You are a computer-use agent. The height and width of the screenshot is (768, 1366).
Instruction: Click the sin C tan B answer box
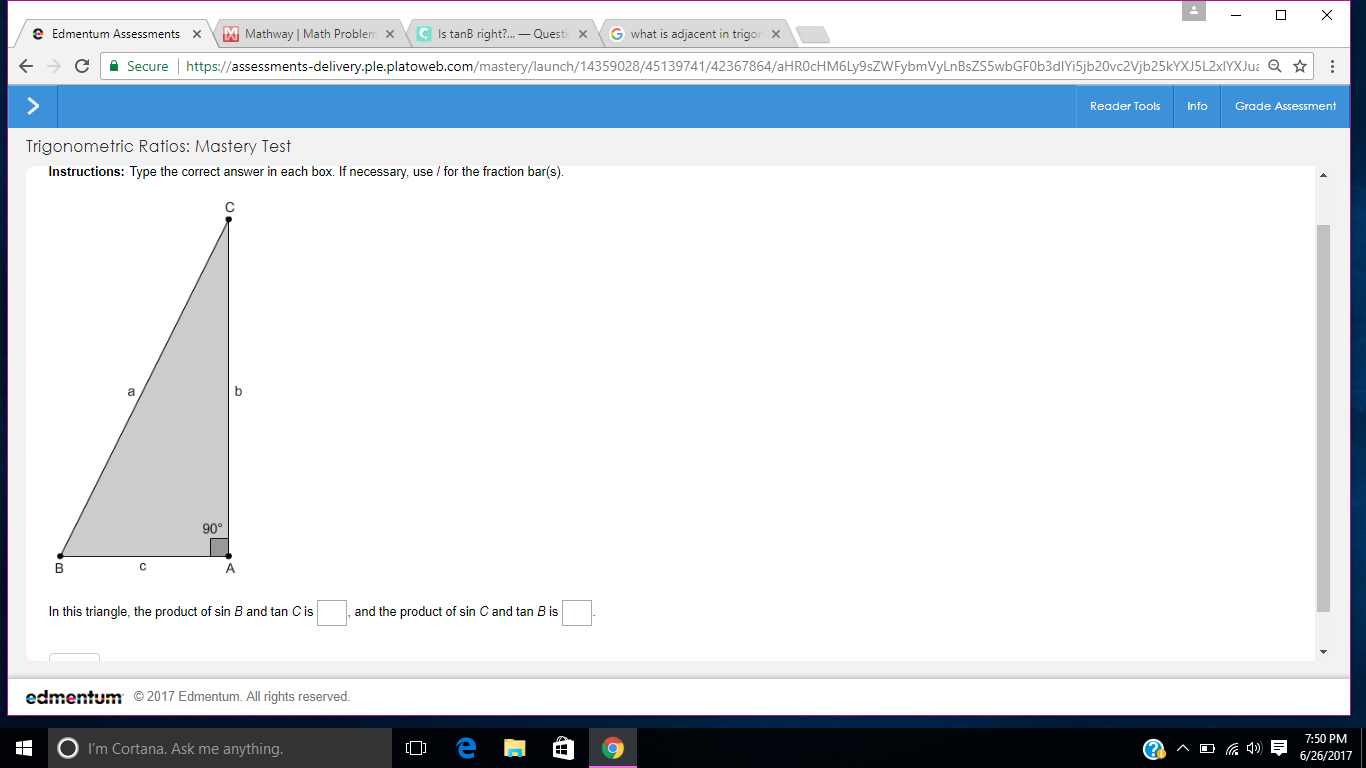tap(577, 612)
